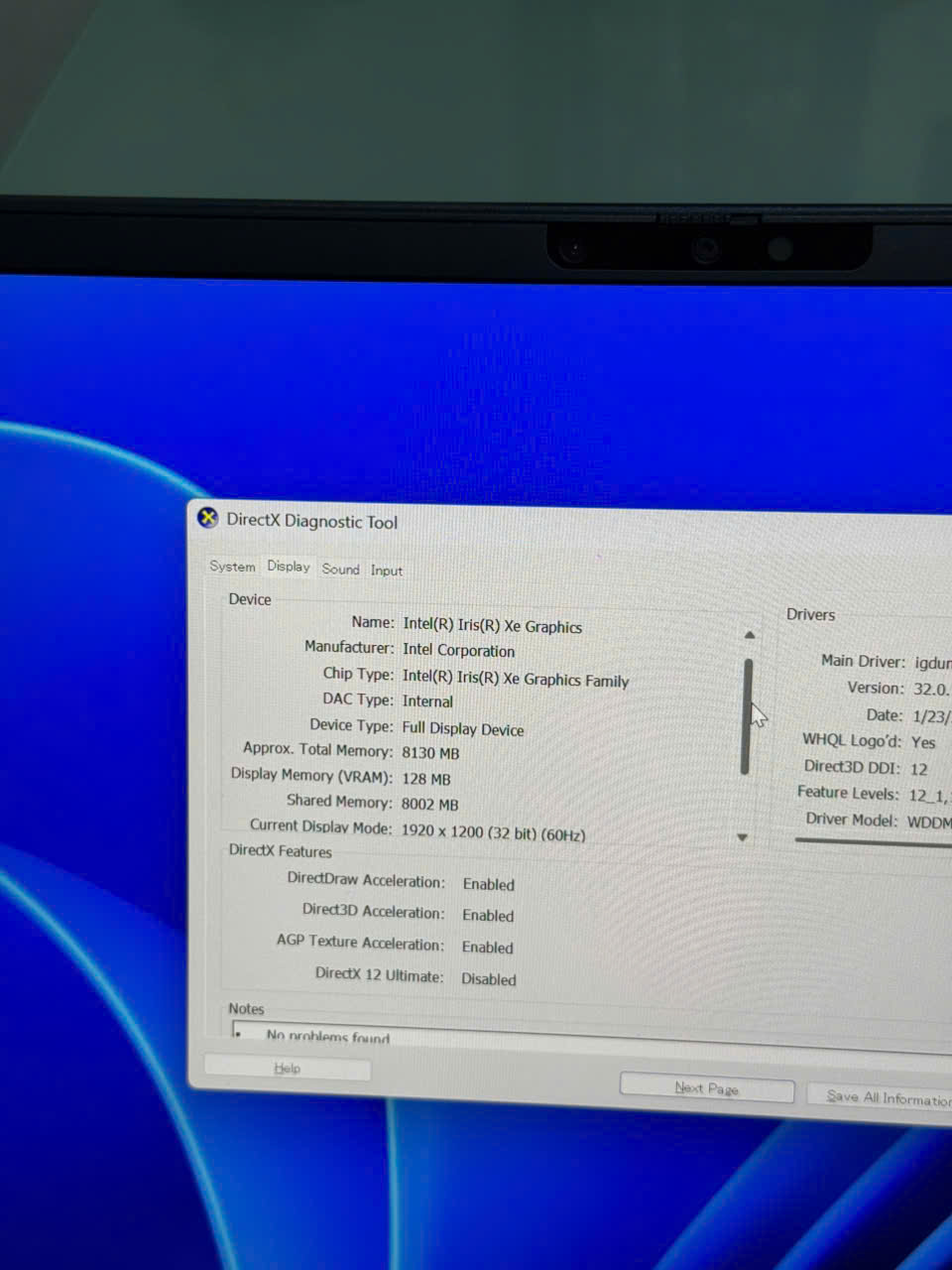The height and width of the screenshot is (1270, 952).
Task: Click the "DirectX Features" group heading
Action: click(281, 851)
